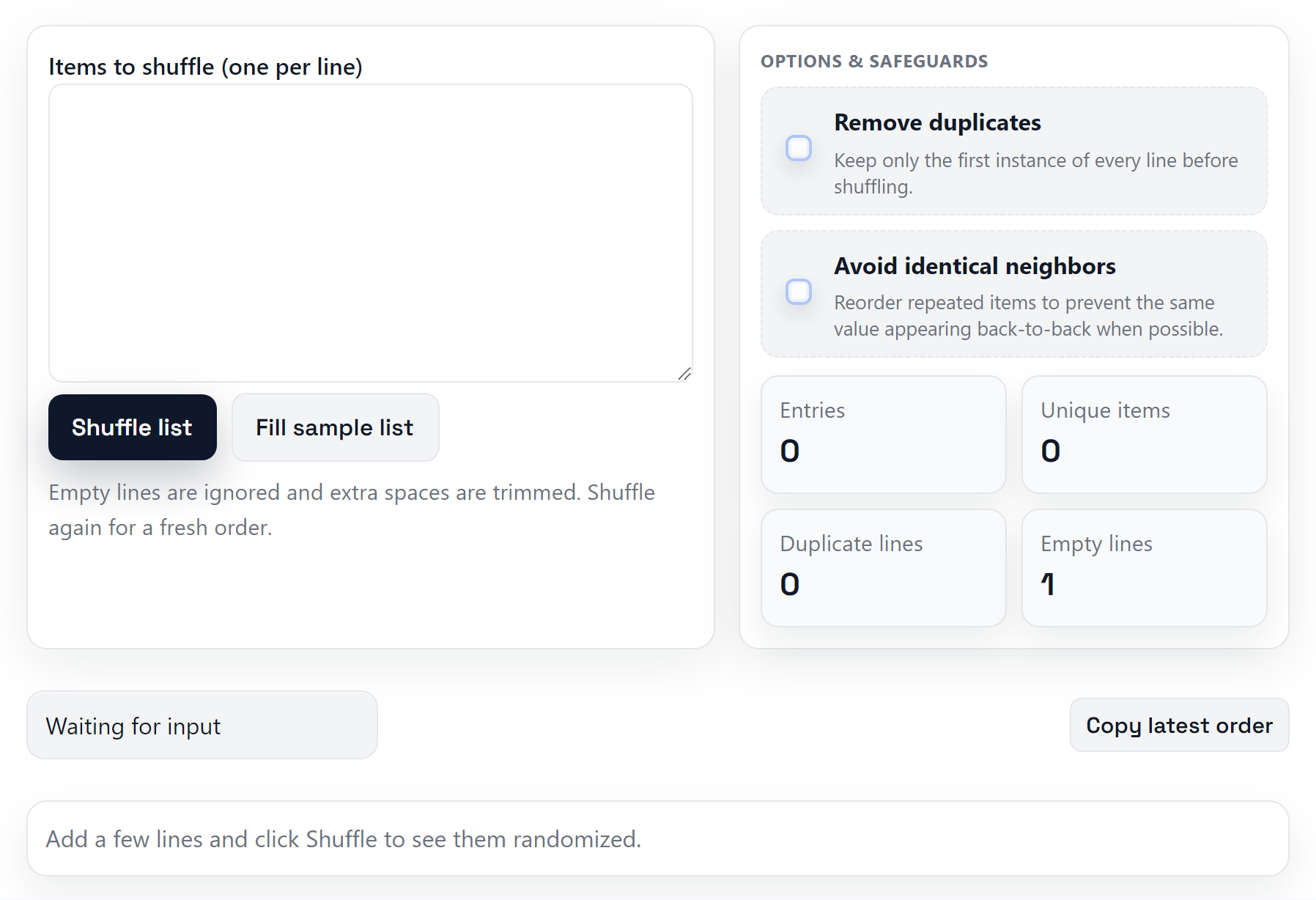Image resolution: width=1316 pixels, height=900 pixels.
Task: Toggle Remove duplicates by clicking its title
Action: (936, 122)
